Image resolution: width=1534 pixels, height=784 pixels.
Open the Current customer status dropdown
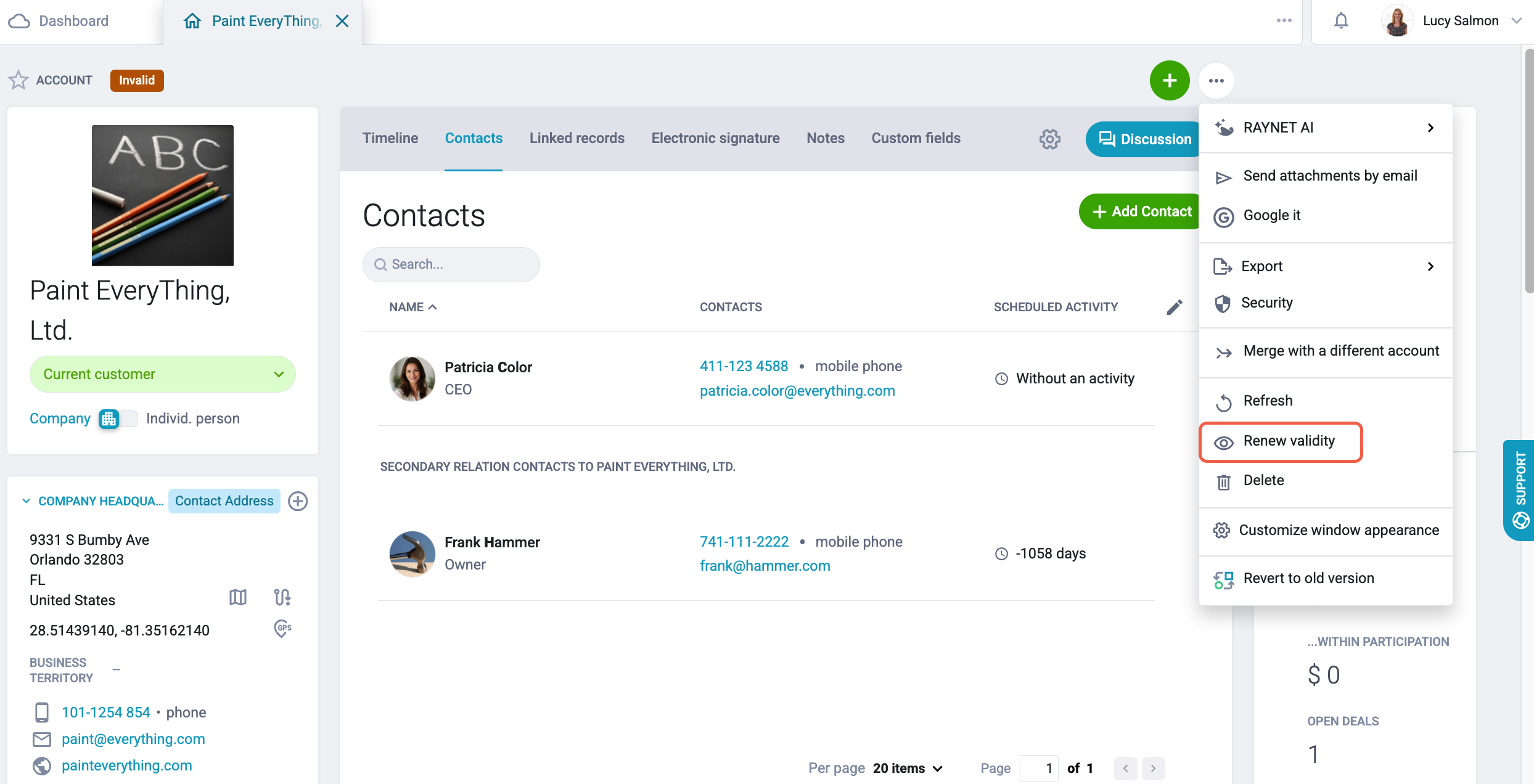coord(163,374)
